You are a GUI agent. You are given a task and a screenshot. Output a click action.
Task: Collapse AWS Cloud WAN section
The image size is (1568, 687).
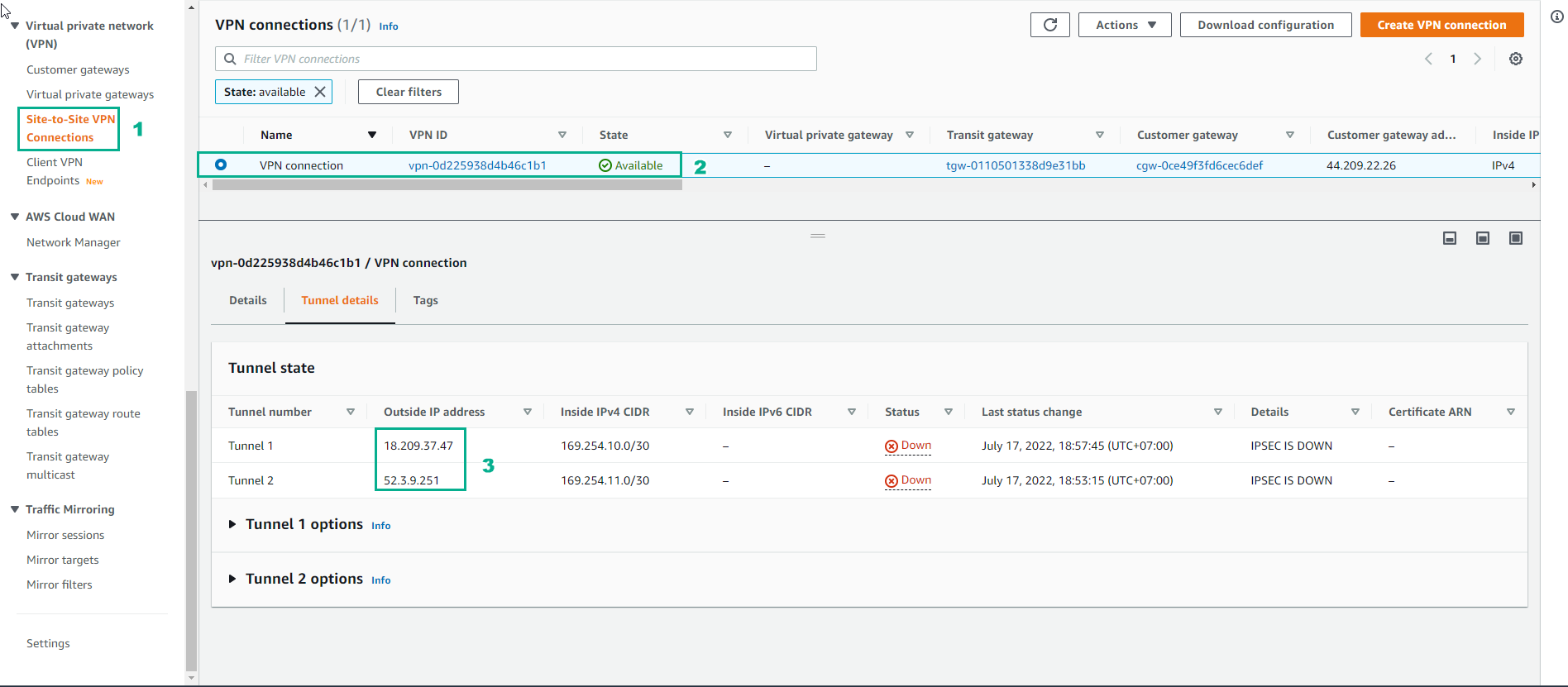point(15,217)
